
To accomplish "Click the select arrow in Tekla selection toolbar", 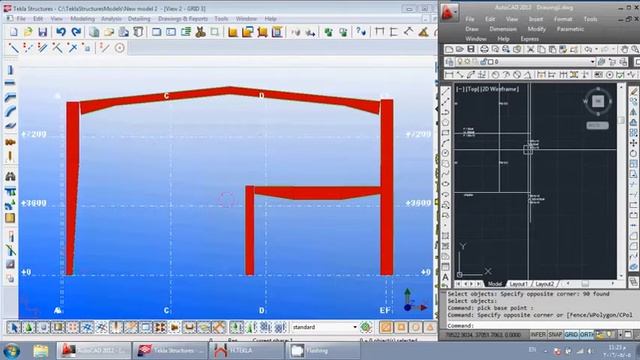I will tap(13, 327).
